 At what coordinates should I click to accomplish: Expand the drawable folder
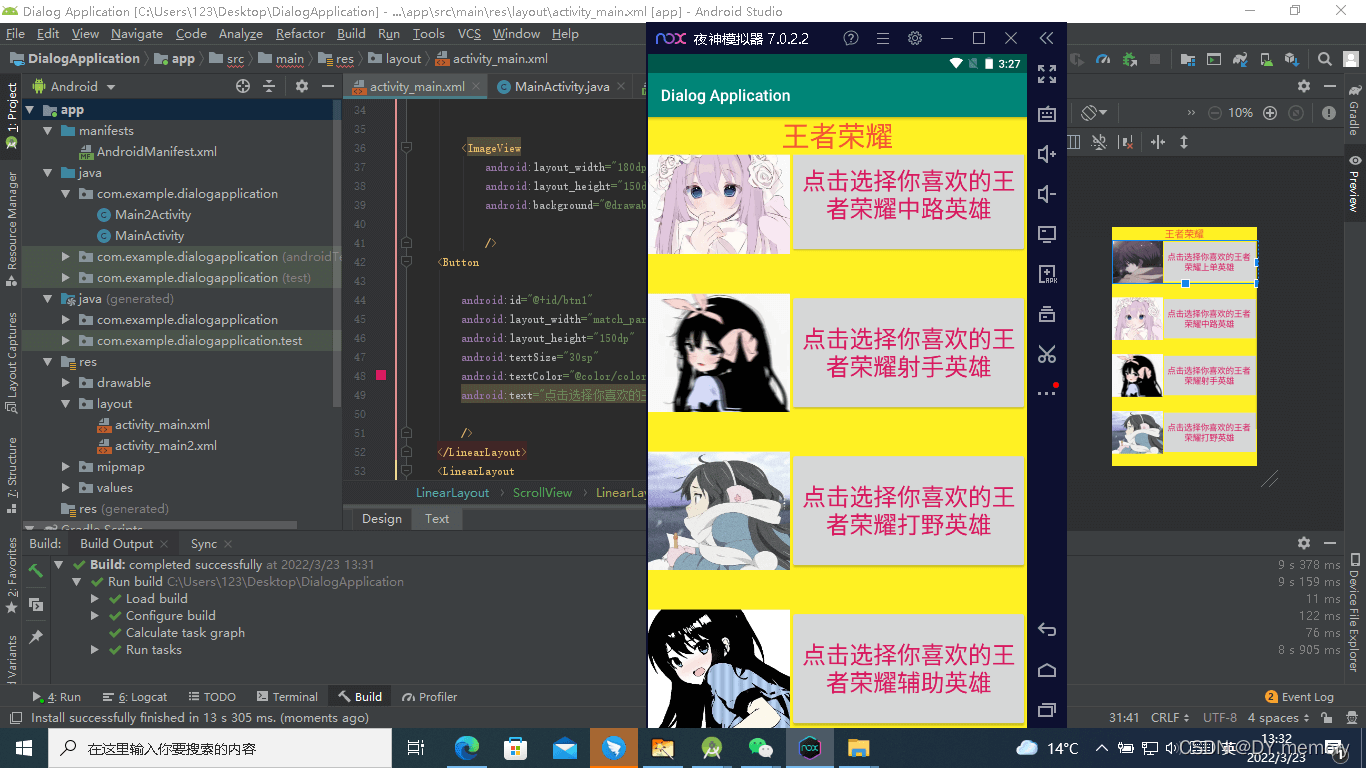coord(66,383)
